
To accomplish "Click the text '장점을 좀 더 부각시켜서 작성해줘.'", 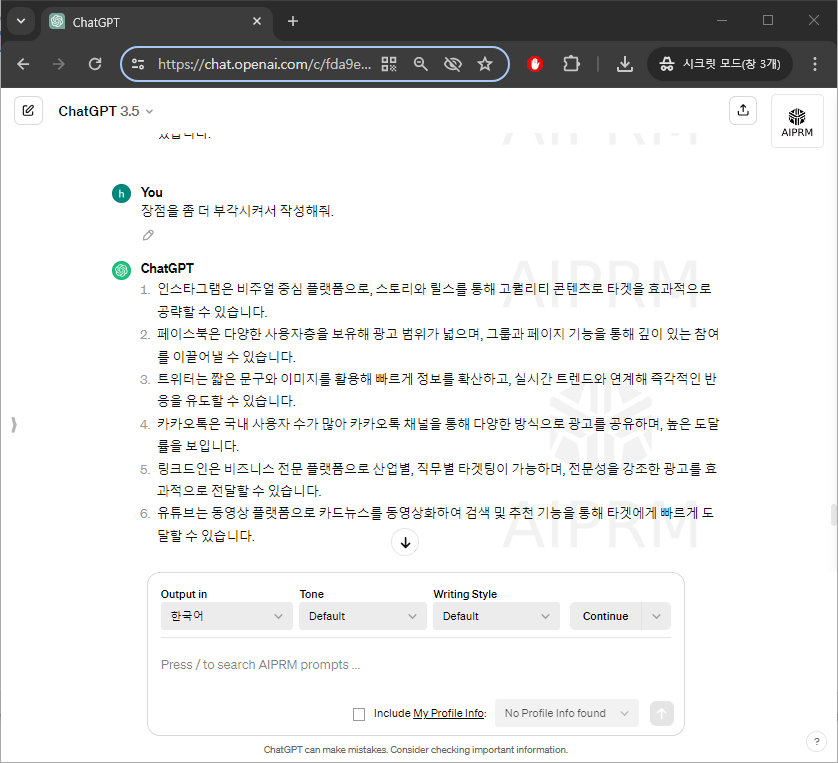I will [x=237, y=211].
